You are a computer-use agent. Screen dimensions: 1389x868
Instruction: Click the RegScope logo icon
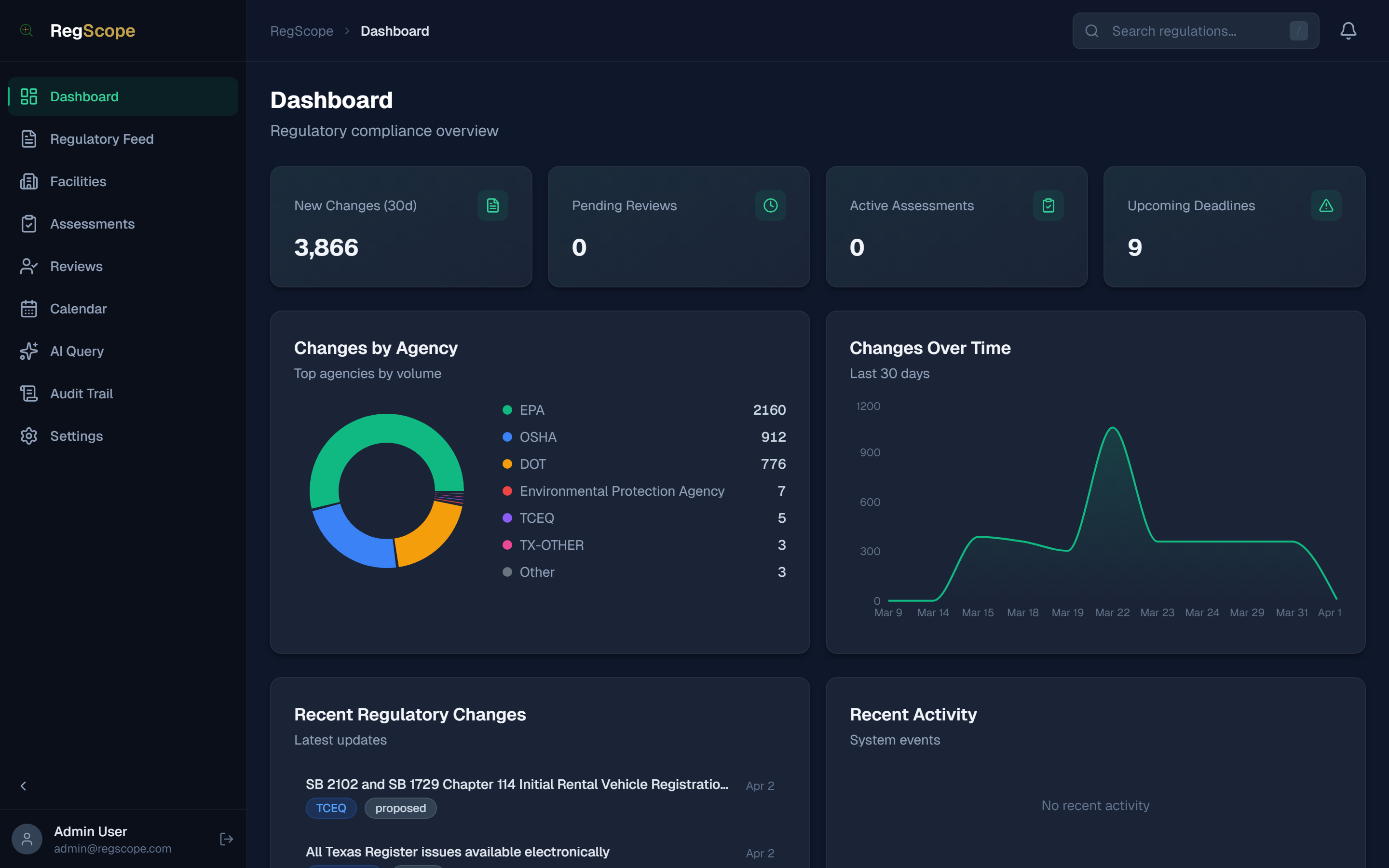coord(27,30)
